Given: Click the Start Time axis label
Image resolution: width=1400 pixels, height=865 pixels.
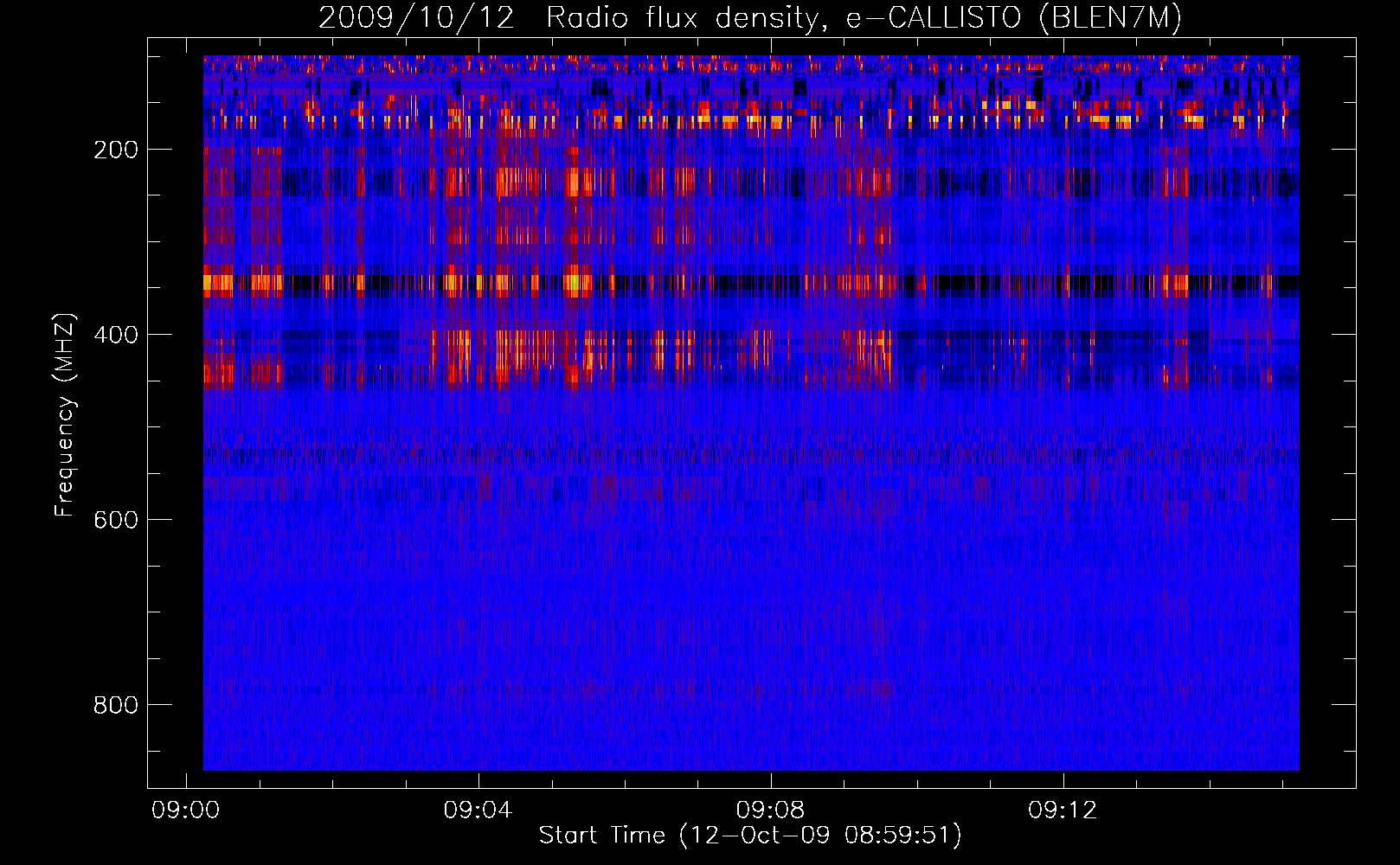Looking at the screenshot, I should (x=750, y=835).
